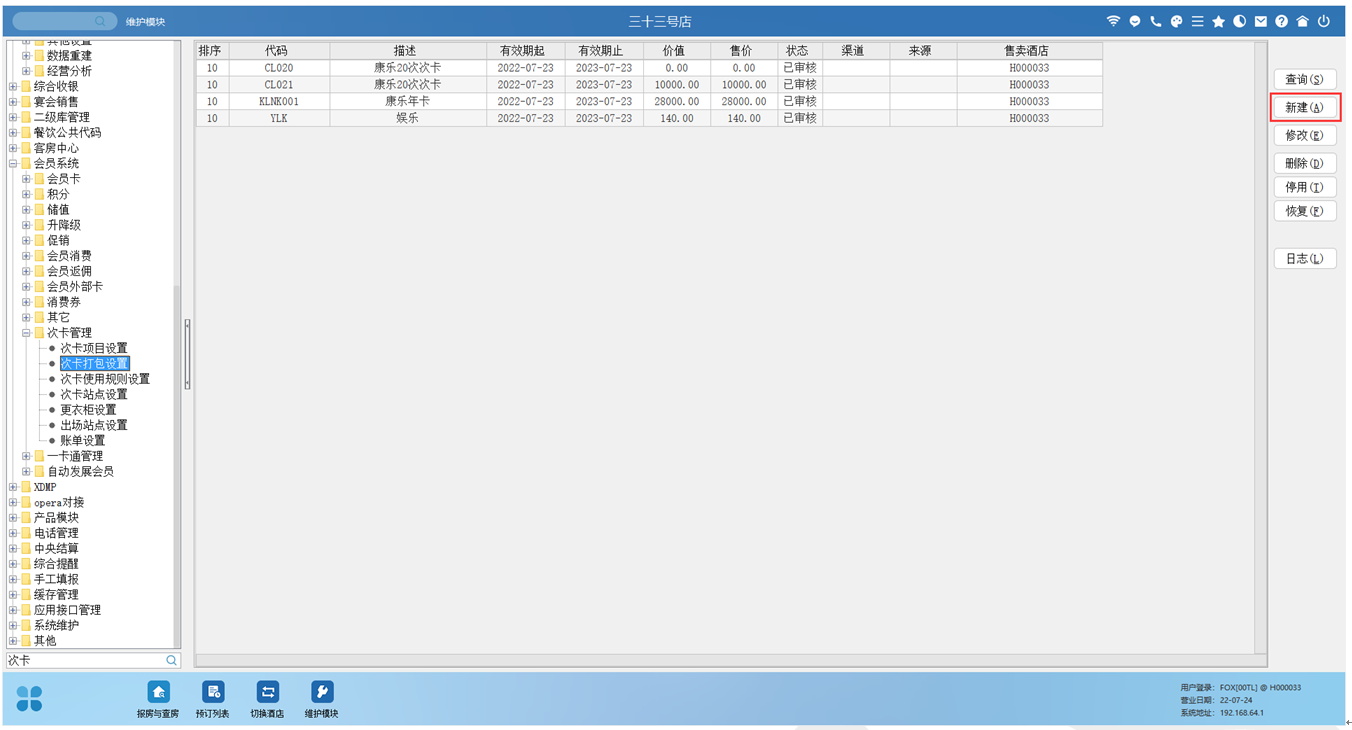Click the 有效期起 column header

(x=525, y=50)
